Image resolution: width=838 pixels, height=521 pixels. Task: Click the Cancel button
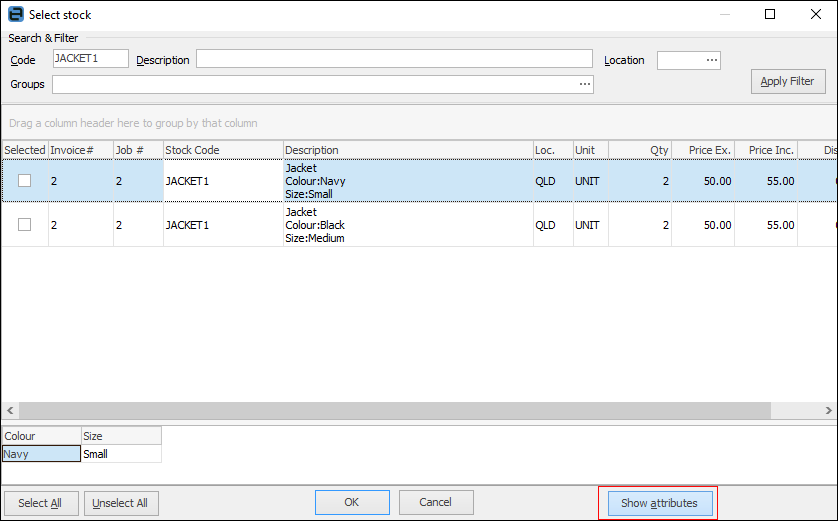click(x=436, y=502)
